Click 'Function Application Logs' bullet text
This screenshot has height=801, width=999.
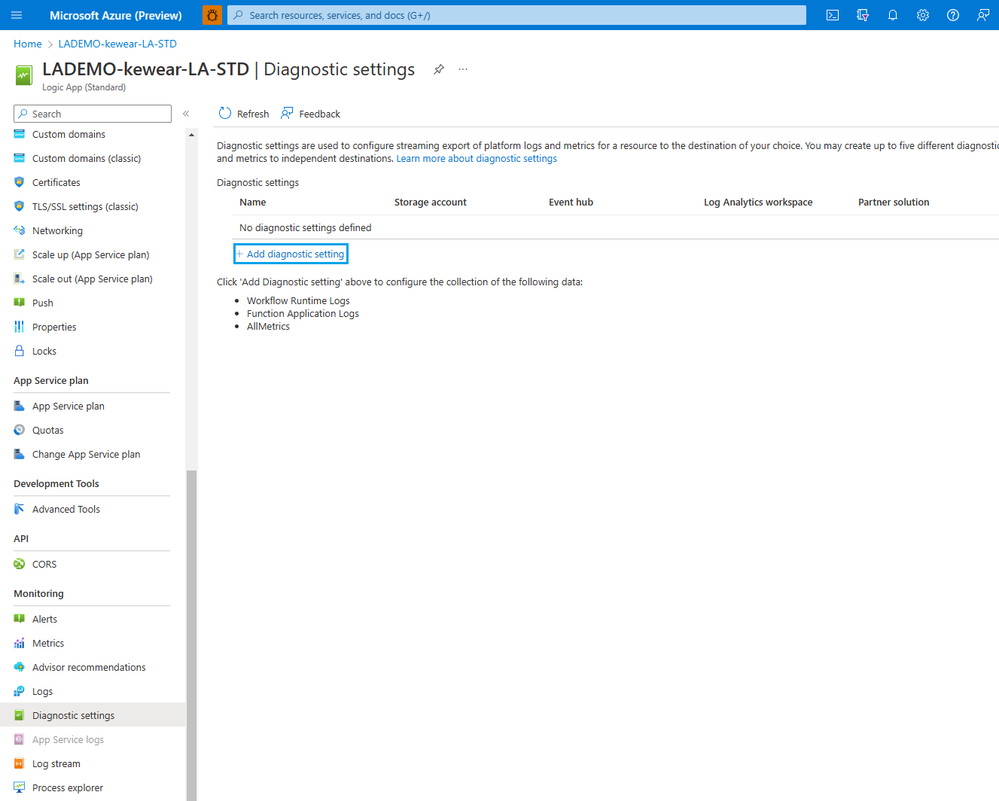[x=303, y=314]
